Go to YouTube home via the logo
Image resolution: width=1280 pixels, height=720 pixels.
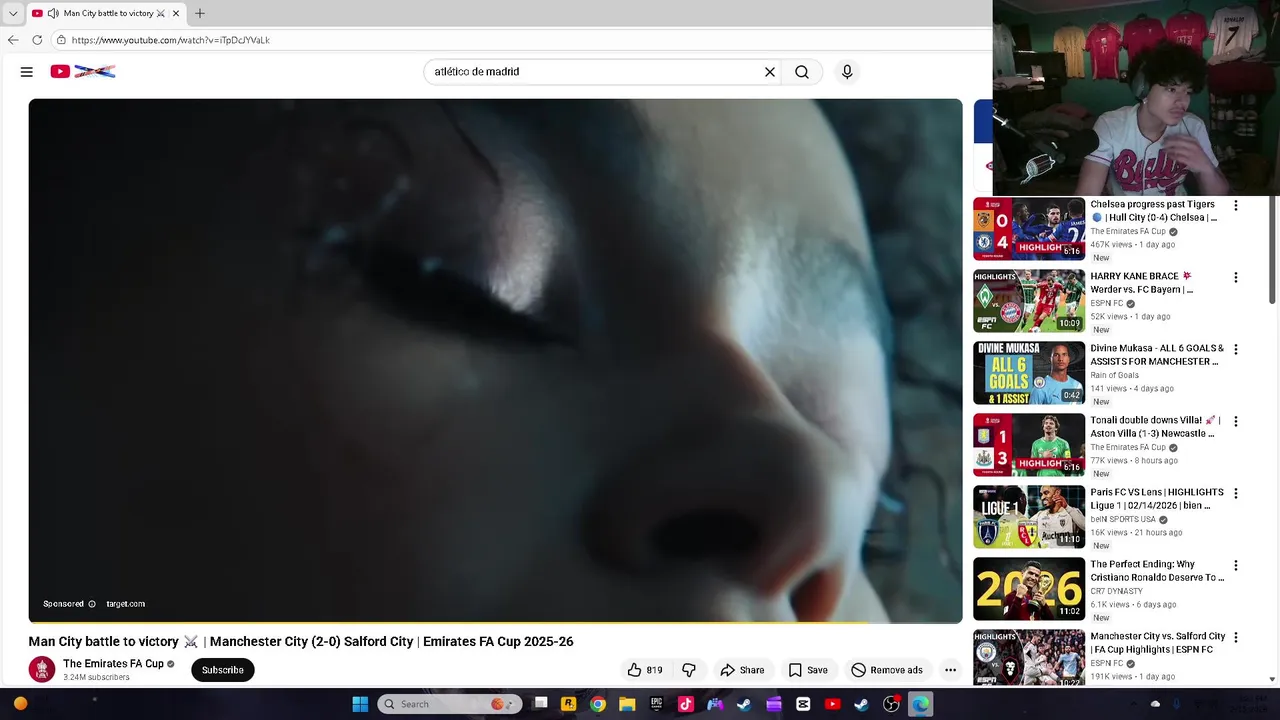pyautogui.click(x=83, y=72)
